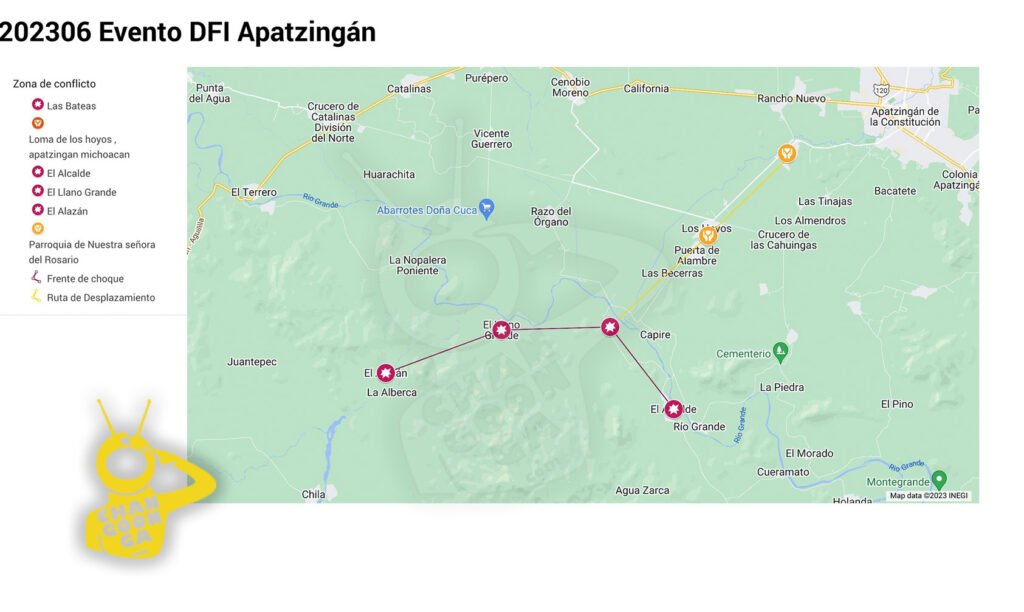Click the Los Almendros map label
The height and width of the screenshot is (612, 1024).
810,221
